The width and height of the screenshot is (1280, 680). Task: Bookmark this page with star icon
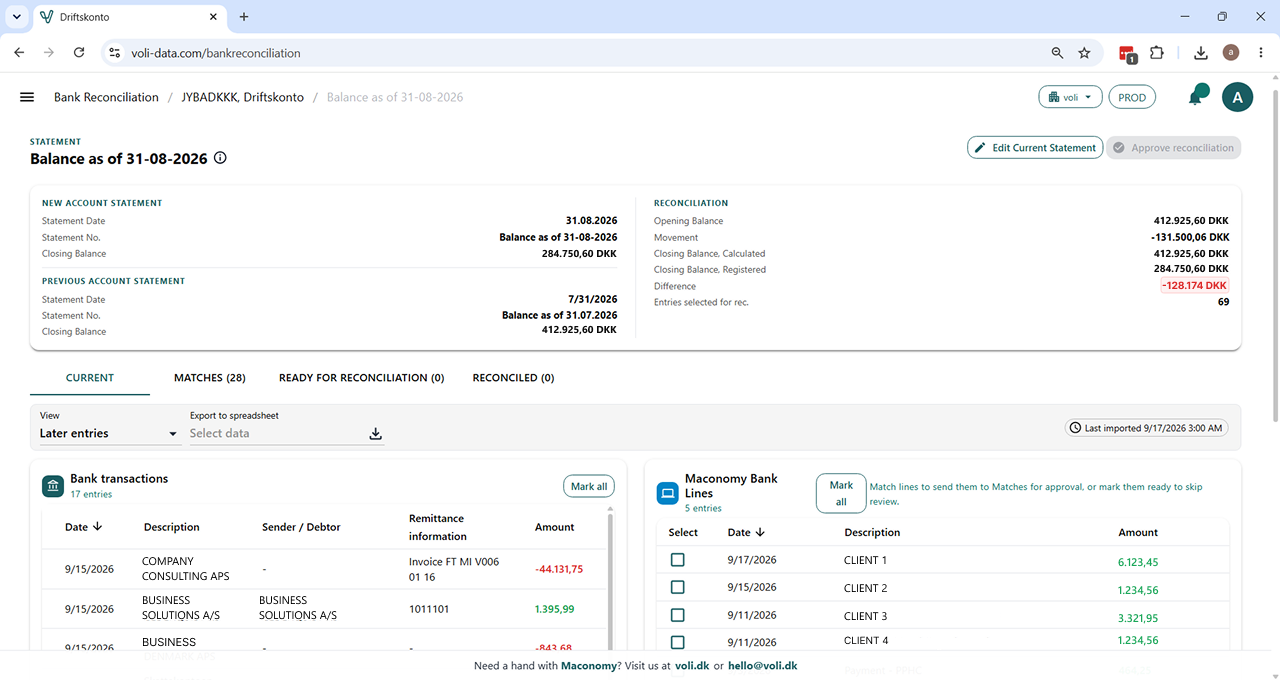coord(1084,53)
